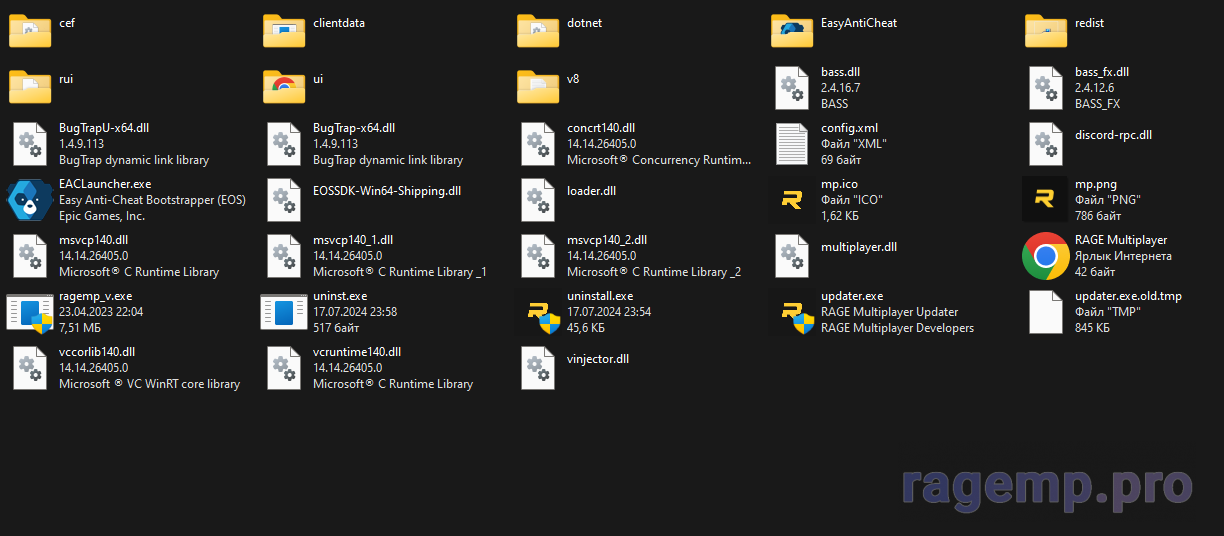Screen dimensions: 1224x536
Task: Open the v8 folder icon
Action: (538, 87)
